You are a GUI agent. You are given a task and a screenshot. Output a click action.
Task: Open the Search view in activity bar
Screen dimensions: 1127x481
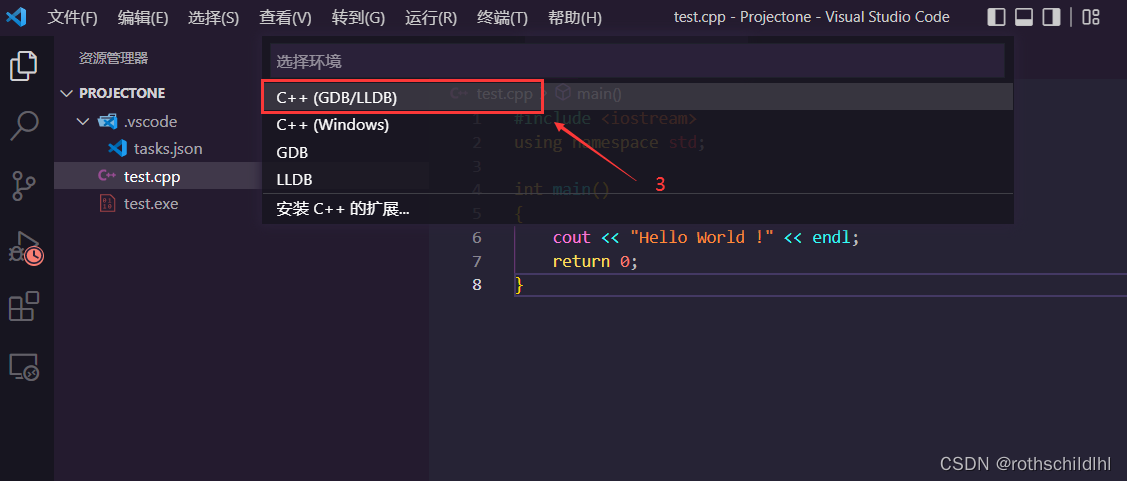(24, 126)
